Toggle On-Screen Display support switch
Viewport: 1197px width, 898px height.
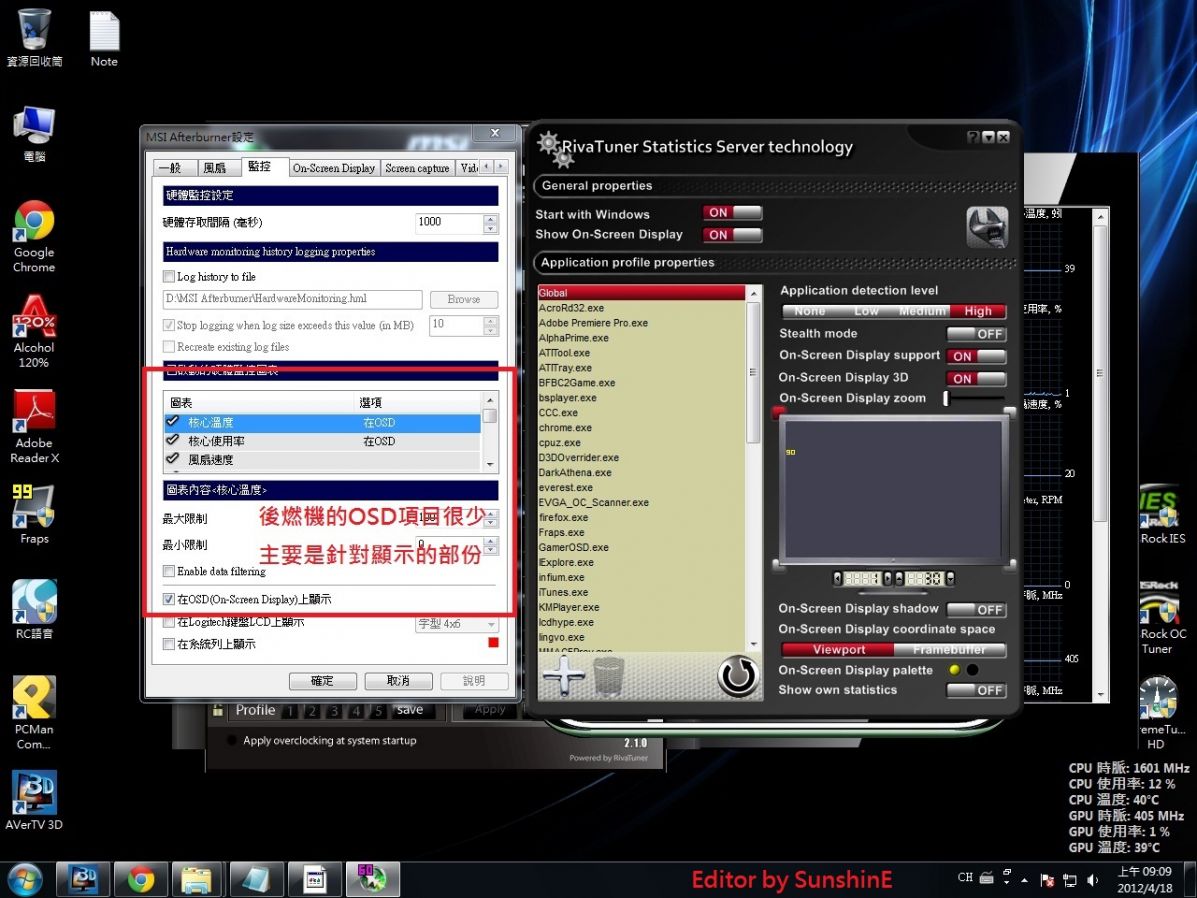click(976, 356)
